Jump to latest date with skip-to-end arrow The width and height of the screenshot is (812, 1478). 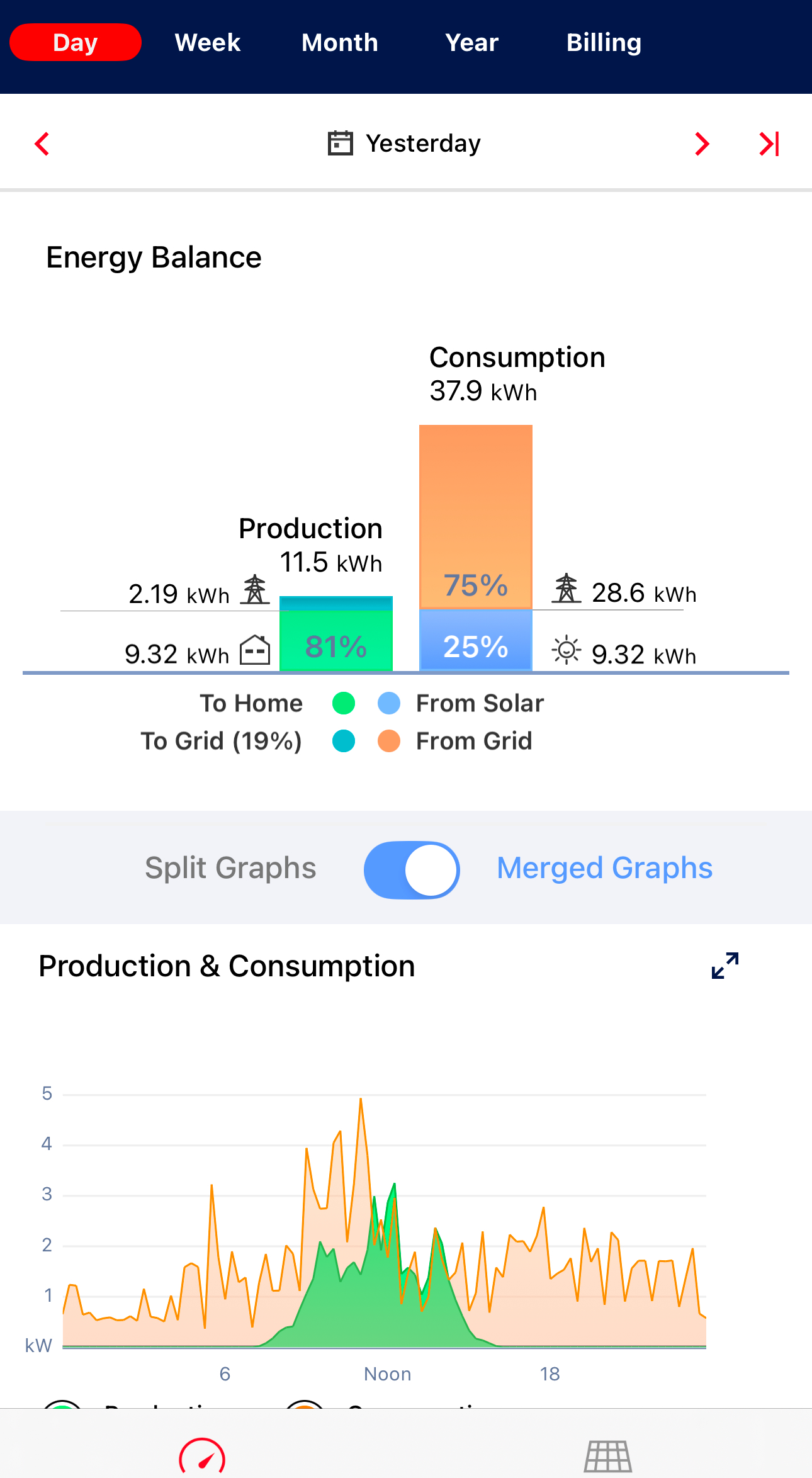(x=769, y=144)
